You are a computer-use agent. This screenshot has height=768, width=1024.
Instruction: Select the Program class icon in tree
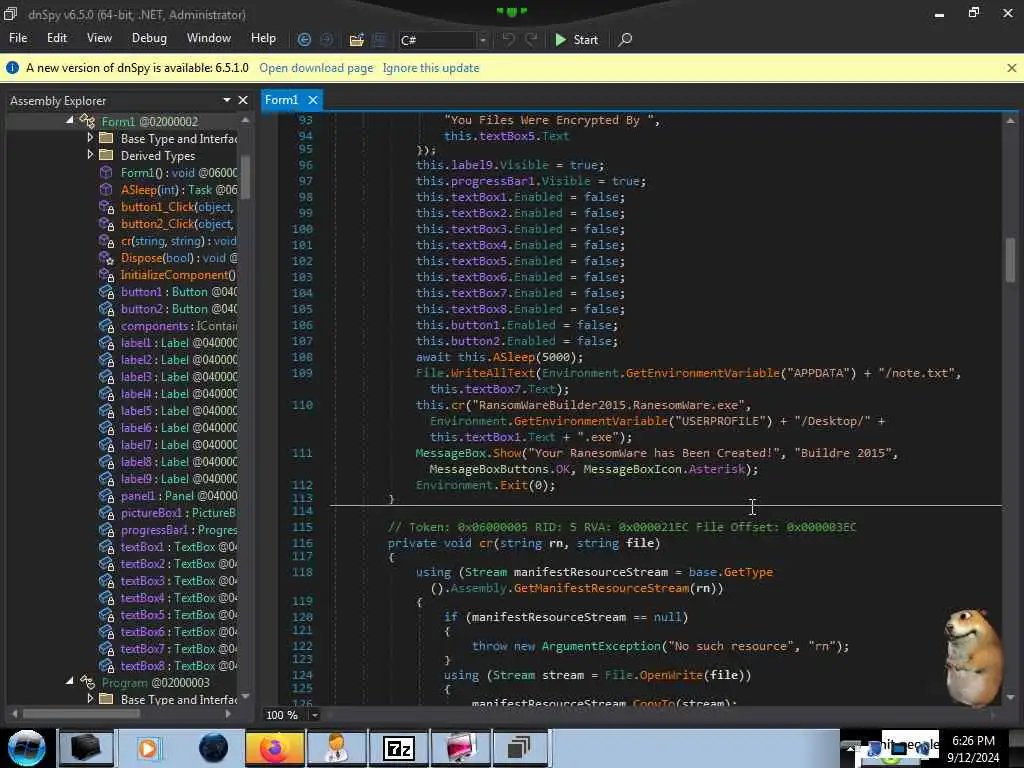(x=87, y=682)
